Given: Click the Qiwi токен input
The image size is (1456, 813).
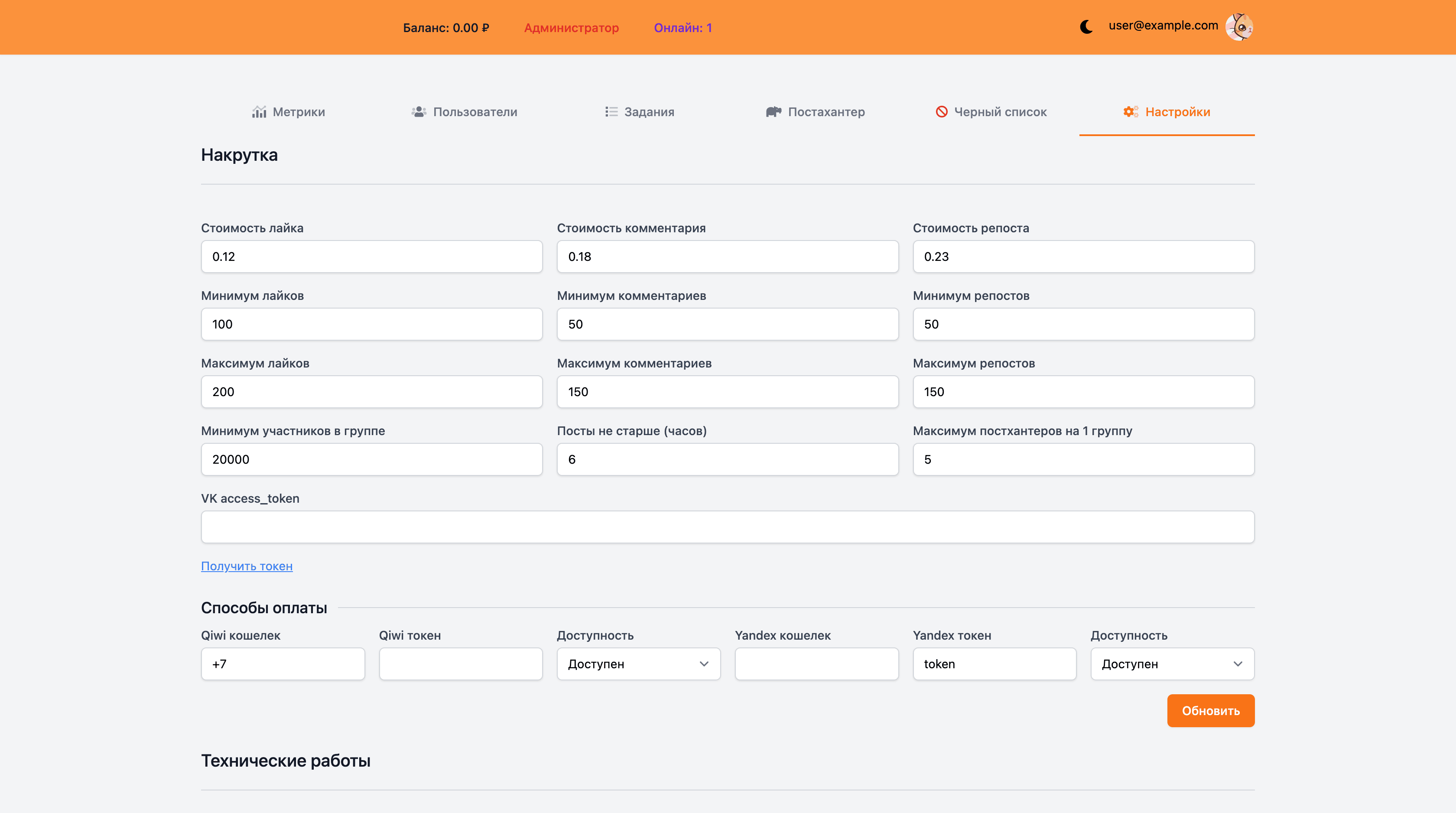Looking at the screenshot, I should [x=461, y=664].
